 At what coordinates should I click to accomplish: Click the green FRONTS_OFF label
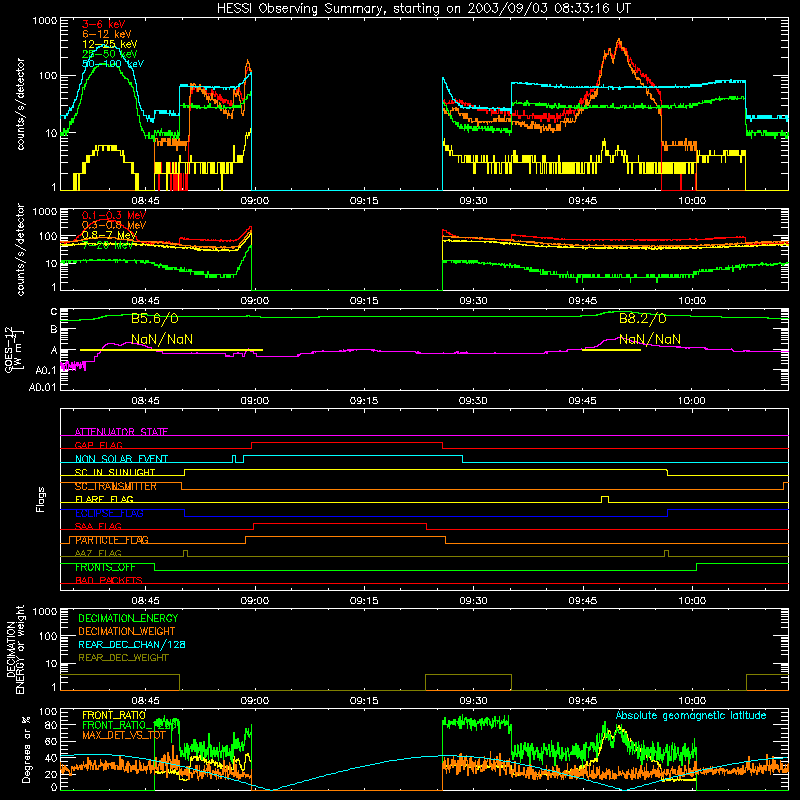pyautogui.click(x=105, y=567)
